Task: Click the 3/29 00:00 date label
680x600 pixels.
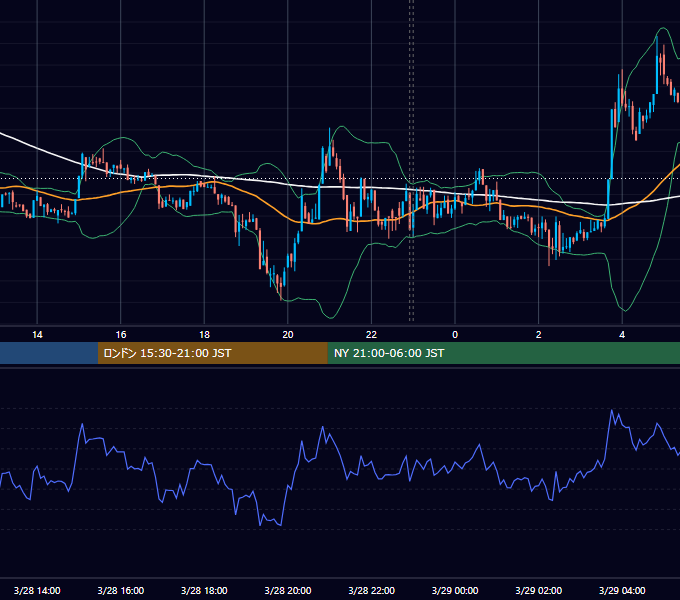Action: (455, 590)
